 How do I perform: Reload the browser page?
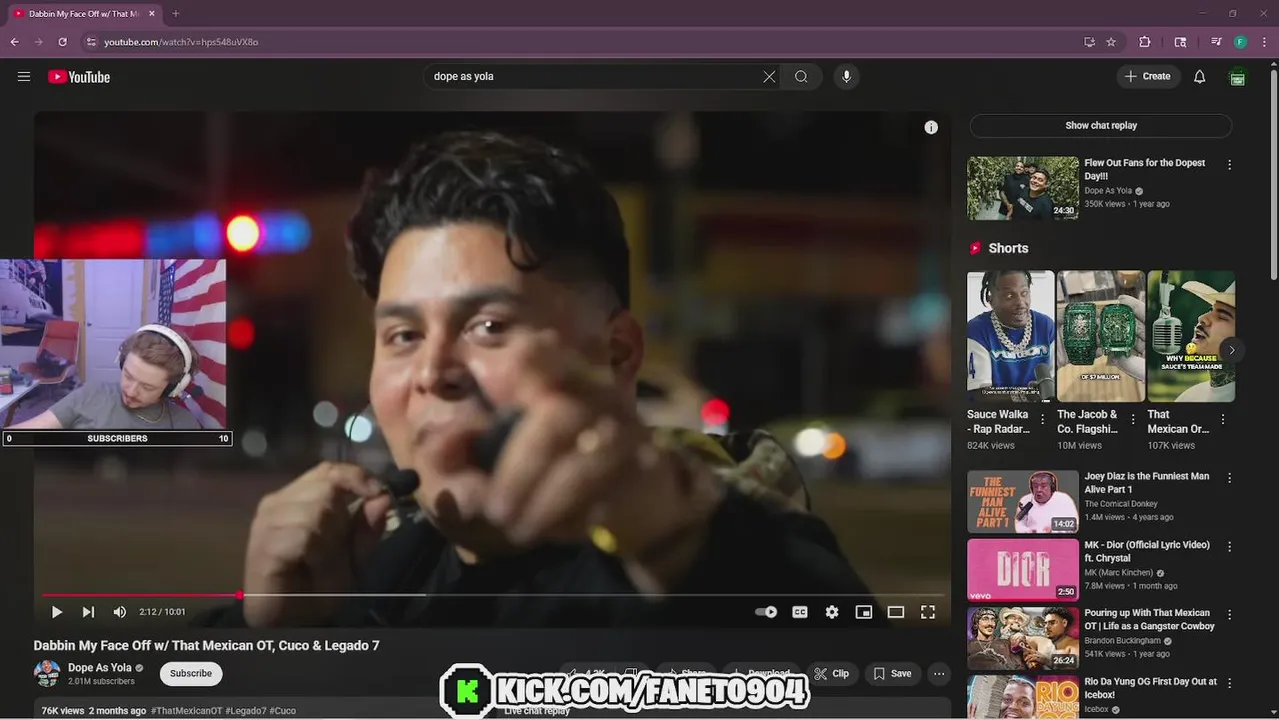(x=62, y=42)
